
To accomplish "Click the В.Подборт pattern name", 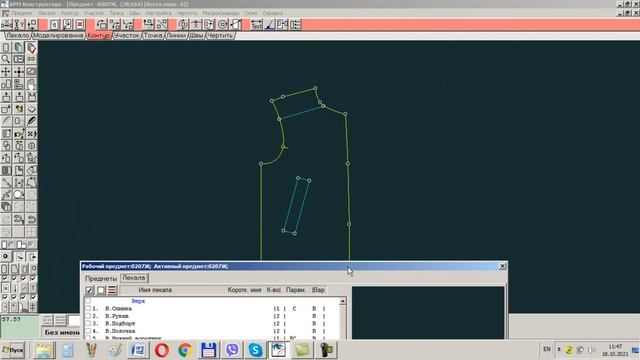I will click(120, 323).
